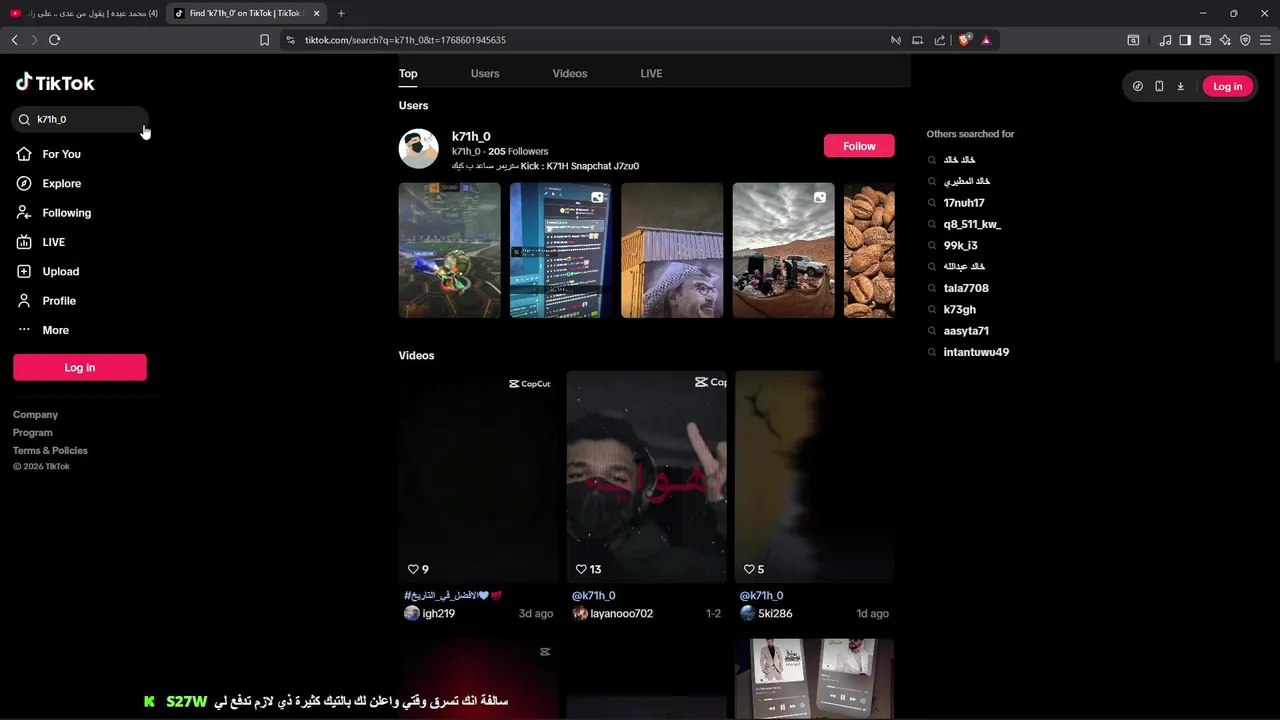This screenshot has height=720, width=1280.
Task: Search suggestion k73gh
Action: point(959,309)
